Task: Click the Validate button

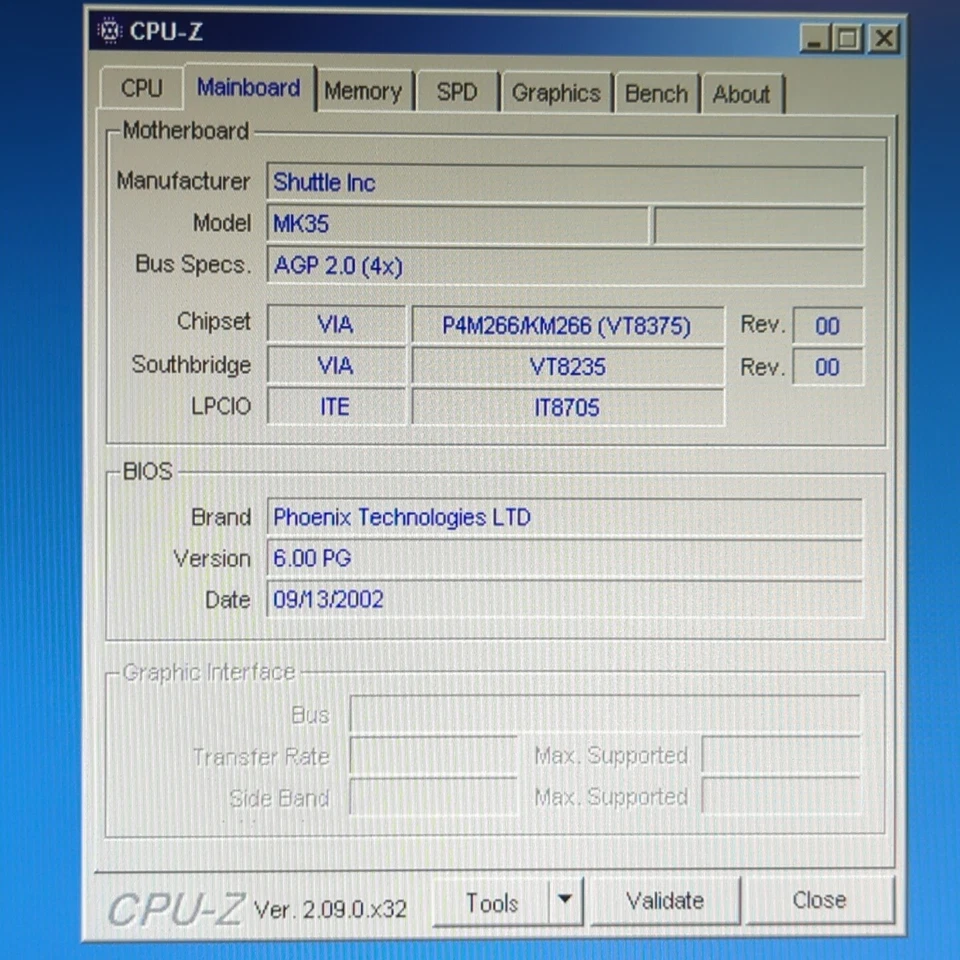Action: [x=666, y=900]
